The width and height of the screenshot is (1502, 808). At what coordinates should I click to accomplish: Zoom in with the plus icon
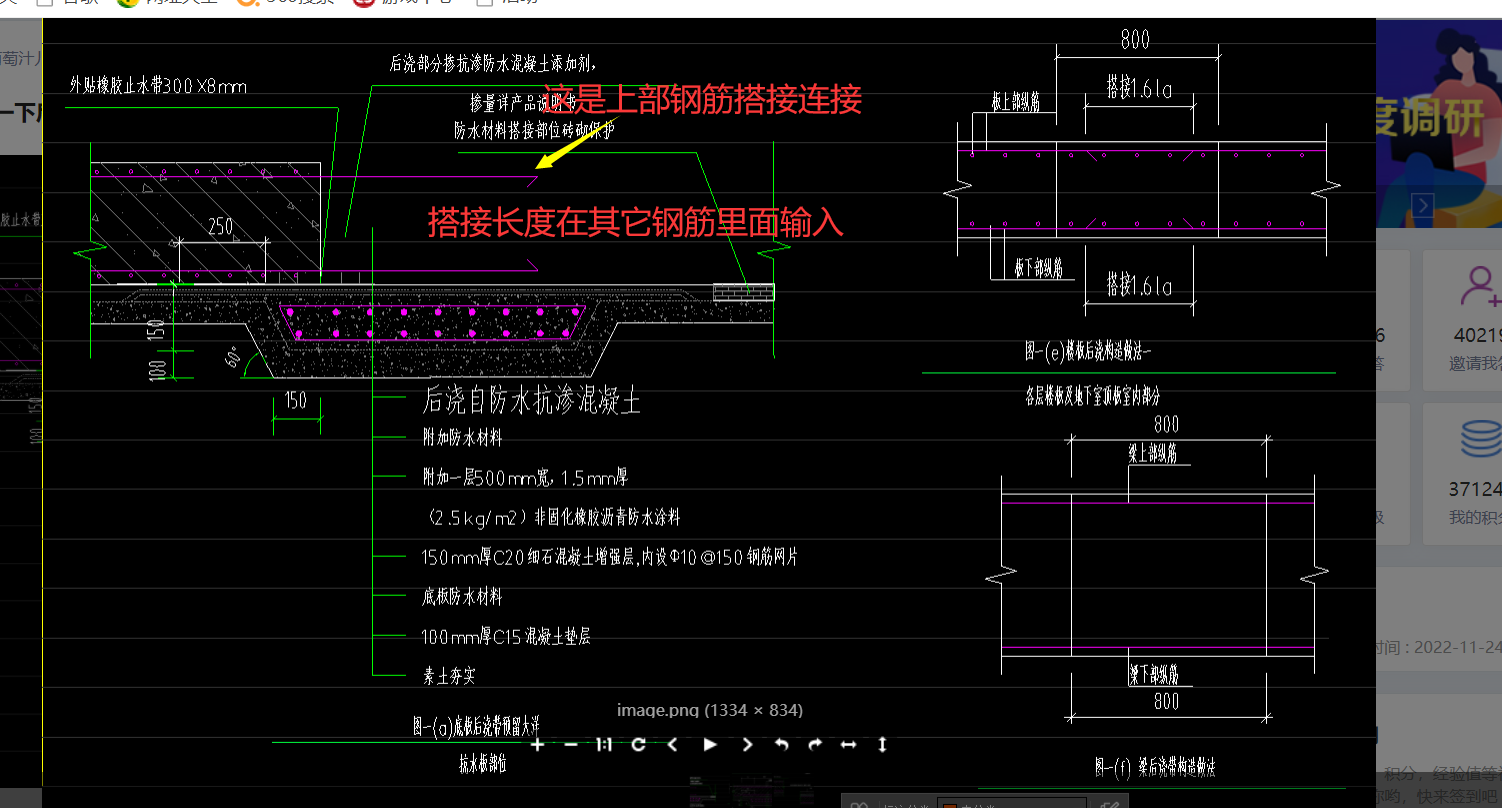coord(537,744)
